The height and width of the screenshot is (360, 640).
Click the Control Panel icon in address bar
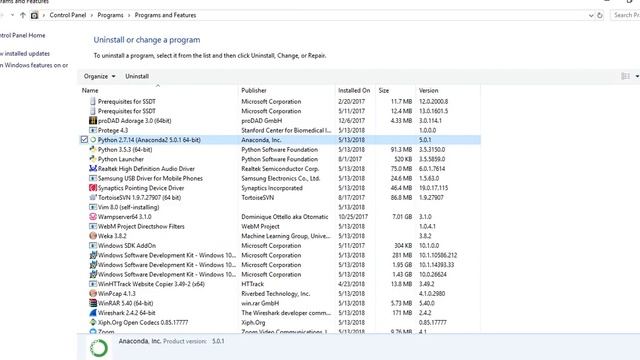coord(34,15)
